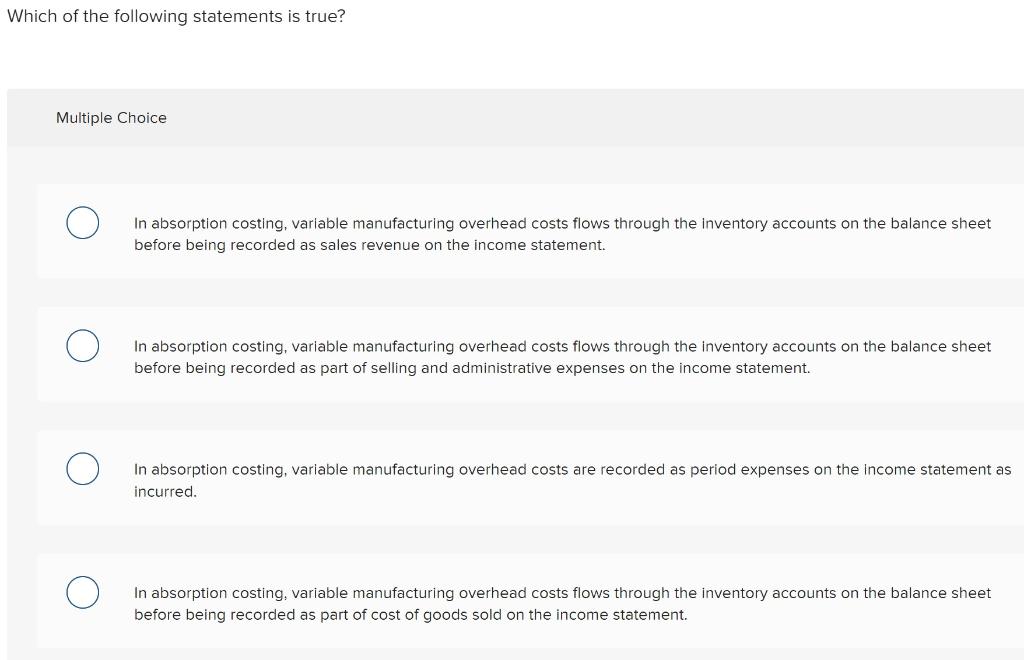The image size is (1024, 660).
Task: Choose the last answer's radio button
Action: click(x=83, y=592)
